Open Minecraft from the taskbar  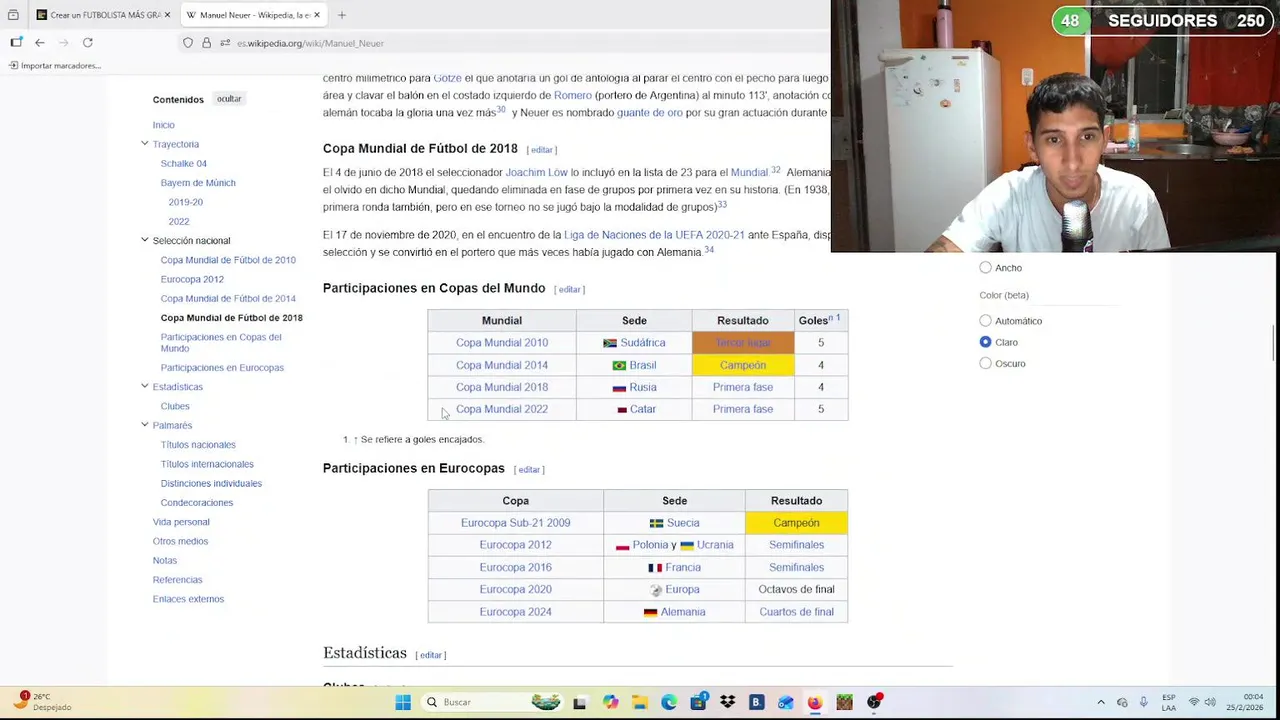point(844,702)
